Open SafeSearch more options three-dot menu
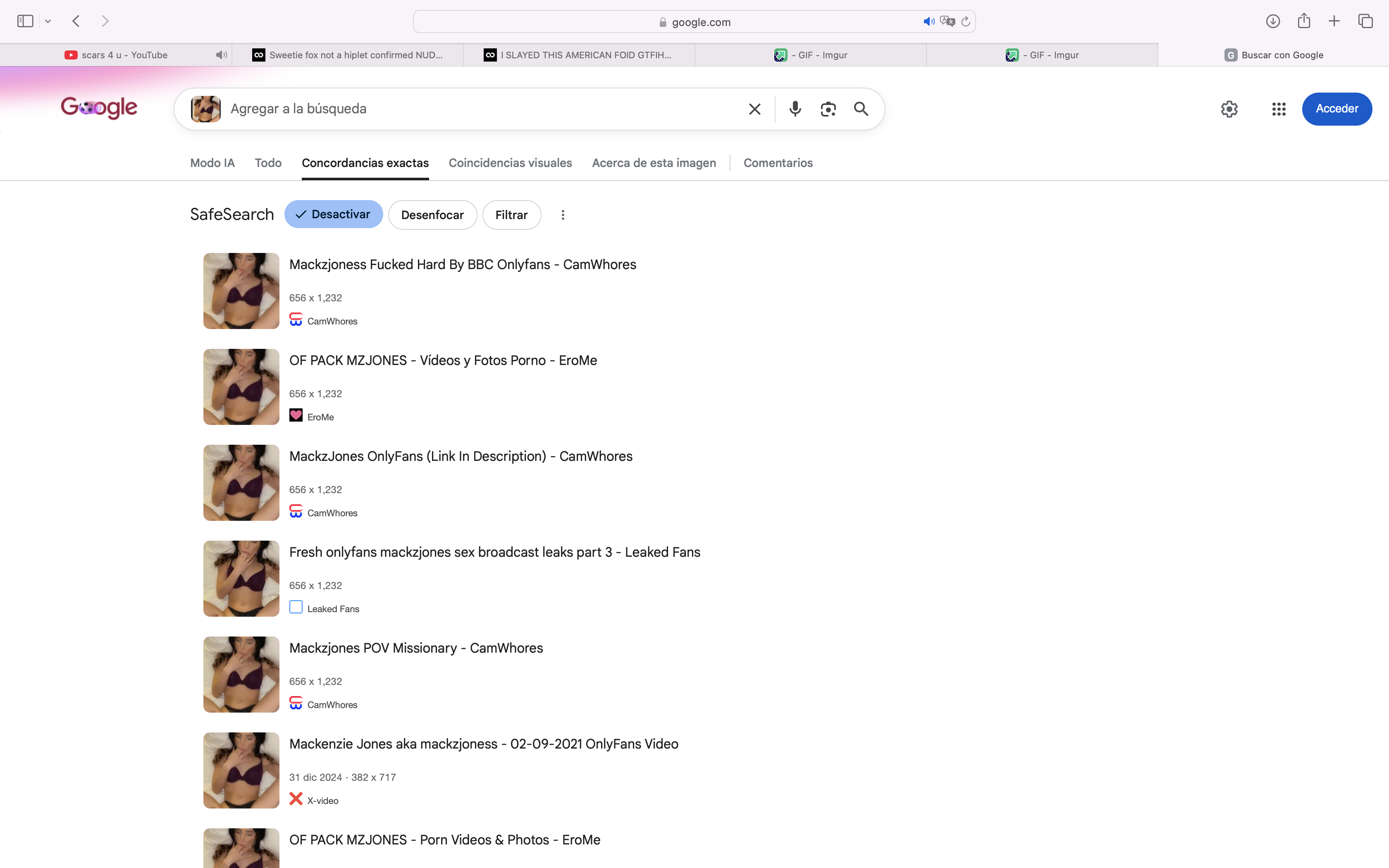The width and height of the screenshot is (1389, 868). 563,215
